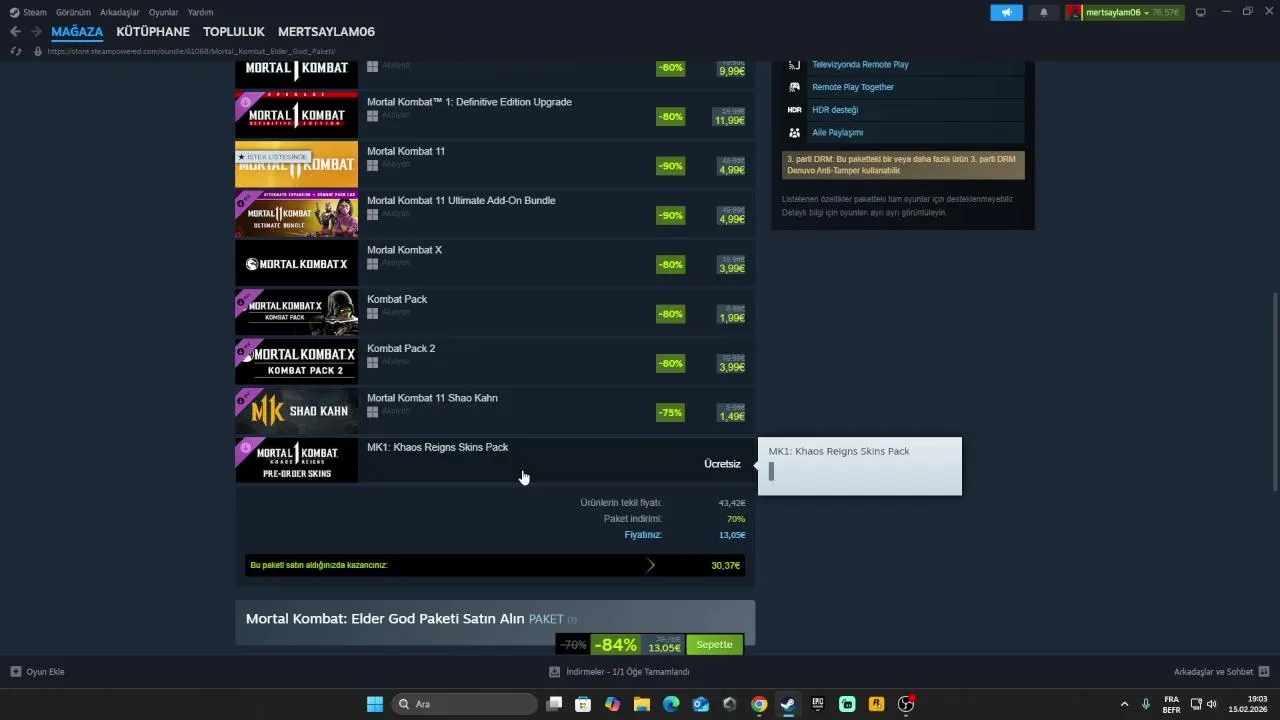Open the Oyunlar menu
The height and width of the screenshot is (720, 1280).
(164, 12)
